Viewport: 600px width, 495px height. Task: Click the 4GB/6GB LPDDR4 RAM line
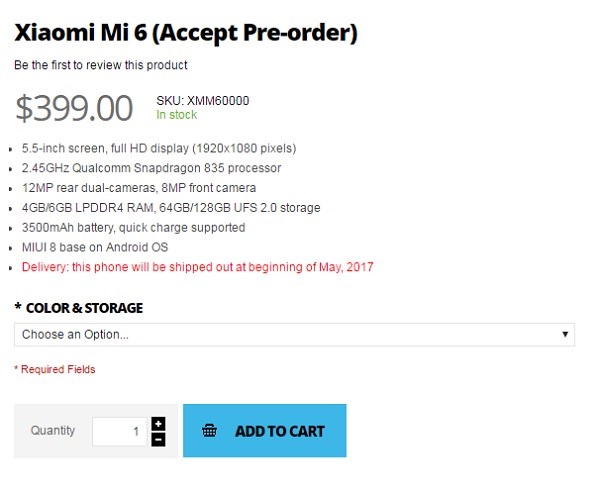click(x=171, y=208)
